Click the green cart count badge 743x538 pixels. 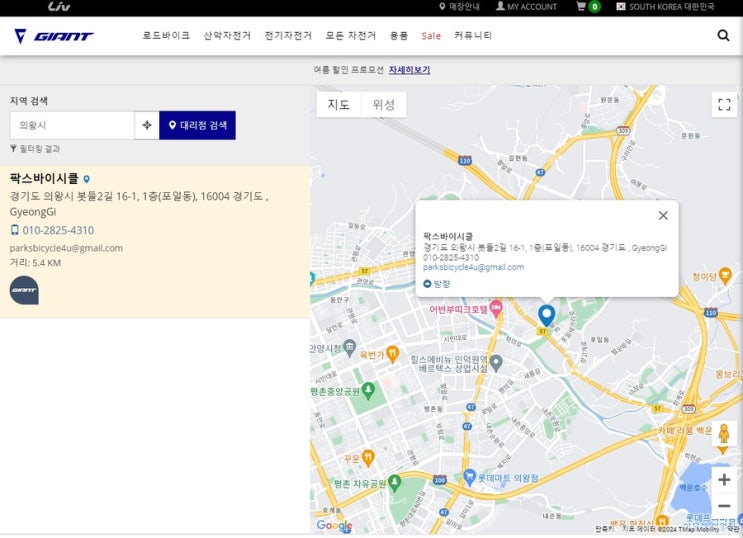pos(594,7)
